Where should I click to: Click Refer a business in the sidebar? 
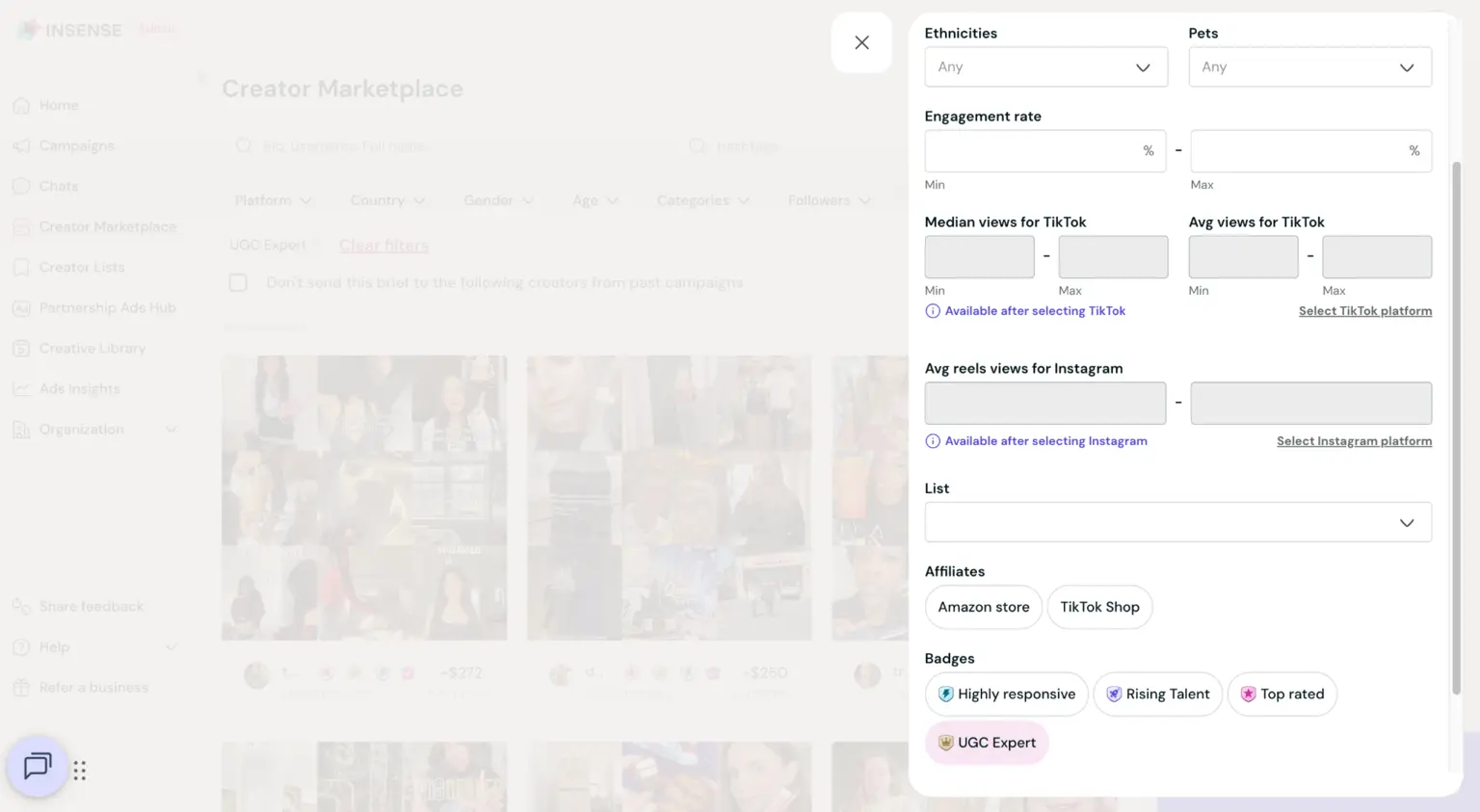(93, 687)
